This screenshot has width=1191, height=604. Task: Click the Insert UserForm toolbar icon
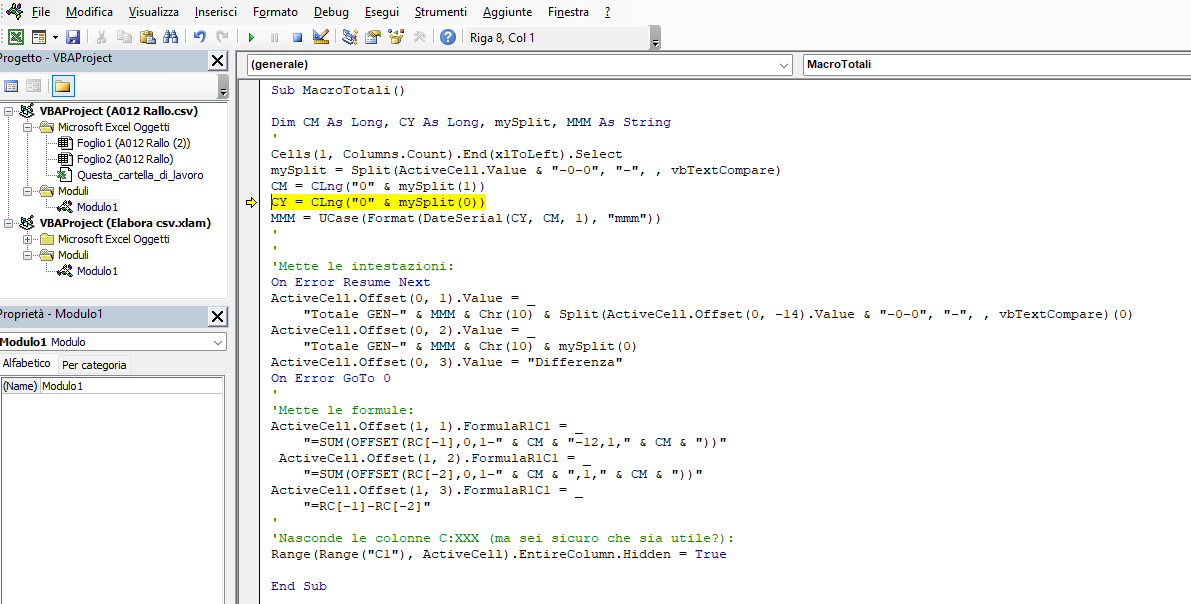click(38, 37)
